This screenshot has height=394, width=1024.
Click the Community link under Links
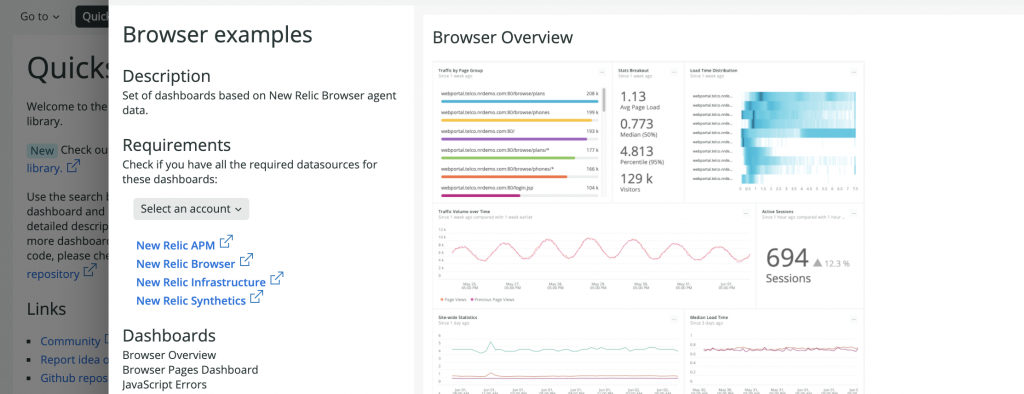(70, 341)
